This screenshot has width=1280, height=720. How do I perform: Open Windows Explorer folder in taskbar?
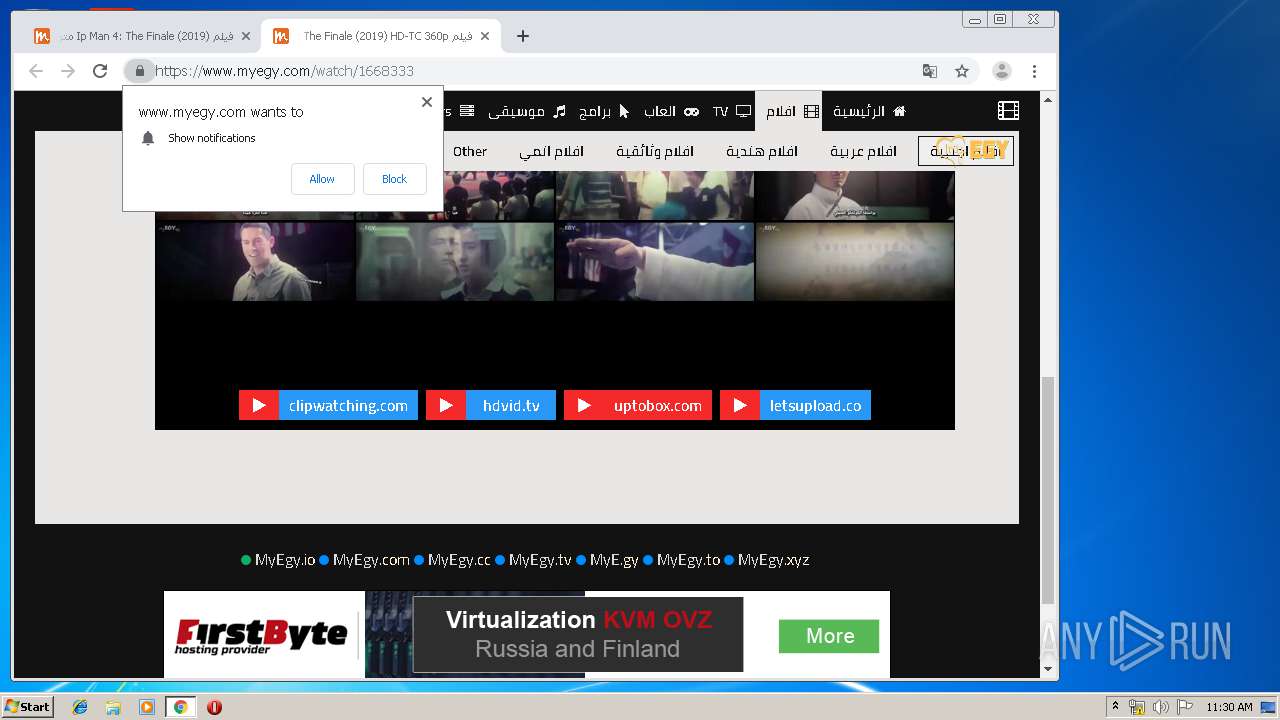click(113, 707)
